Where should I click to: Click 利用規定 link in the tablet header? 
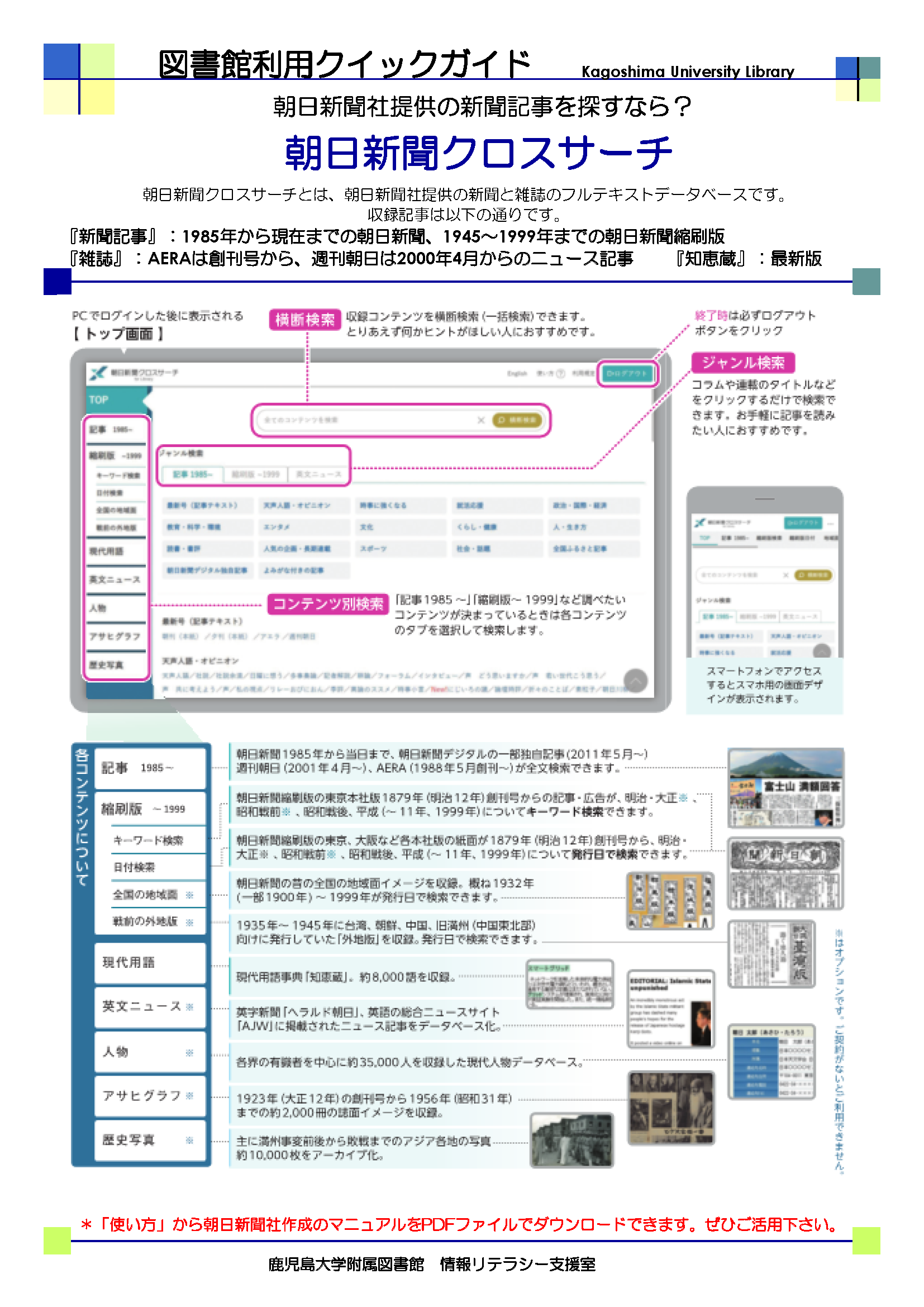pos(583,373)
